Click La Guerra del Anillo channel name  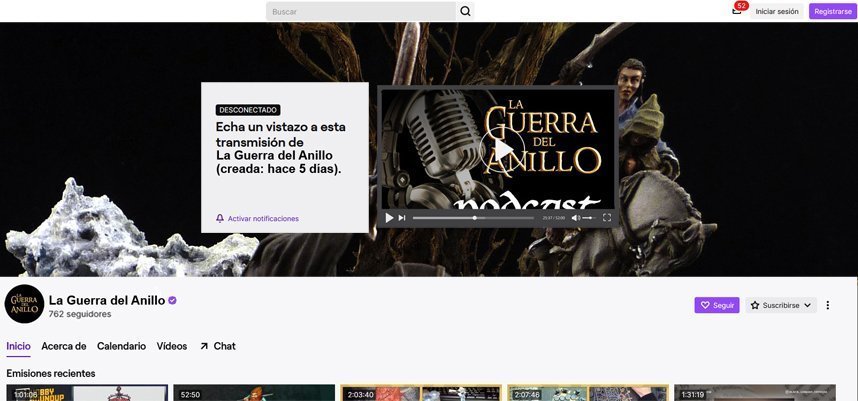tap(107, 300)
